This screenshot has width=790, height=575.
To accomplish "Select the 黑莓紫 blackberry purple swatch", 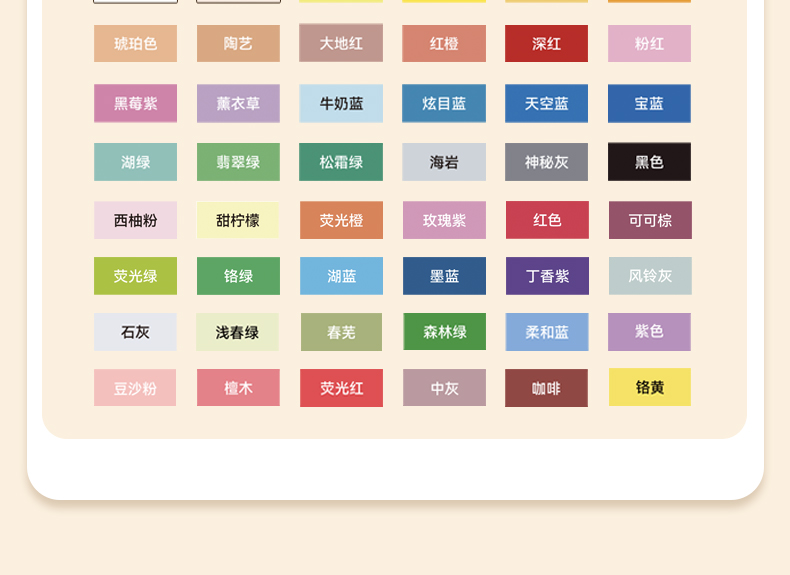I will (x=135, y=104).
